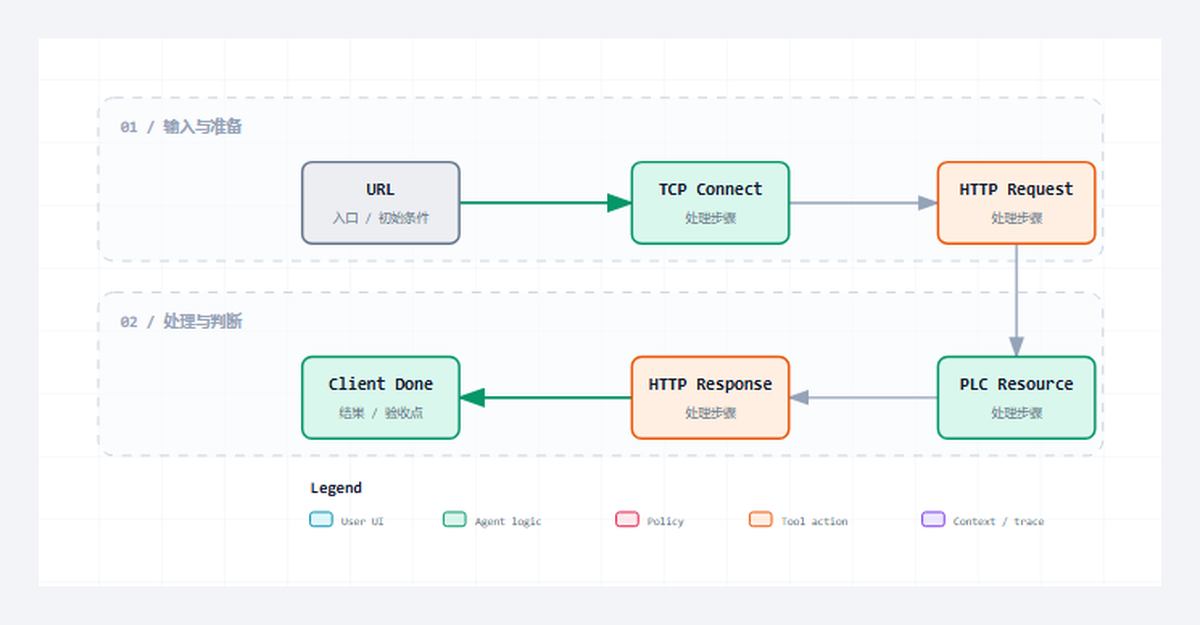Click the Agent logic legend color swatch
Image resolution: width=1200 pixels, height=625 pixels.
455,520
